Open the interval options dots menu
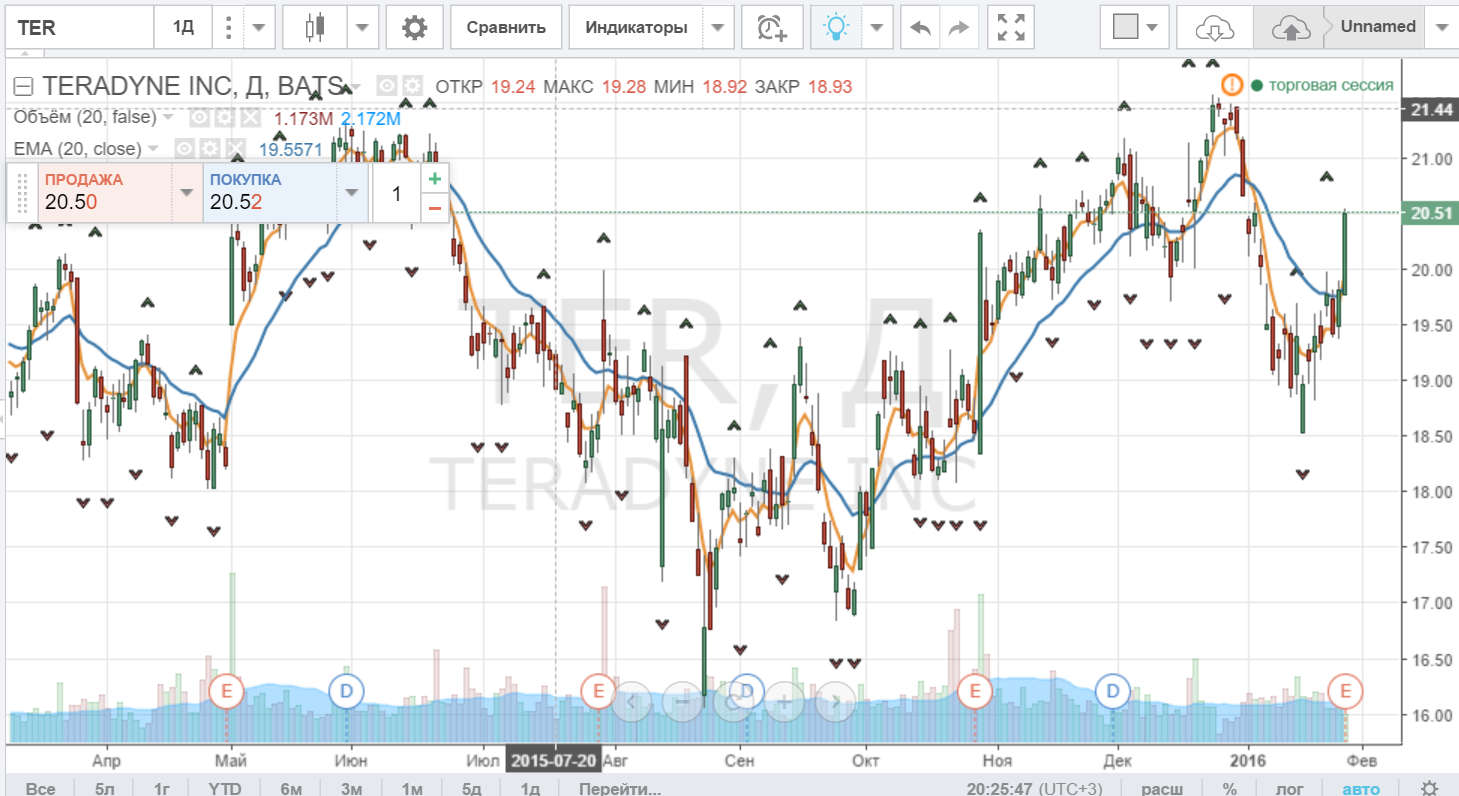1459x796 pixels. pyautogui.click(x=229, y=27)
